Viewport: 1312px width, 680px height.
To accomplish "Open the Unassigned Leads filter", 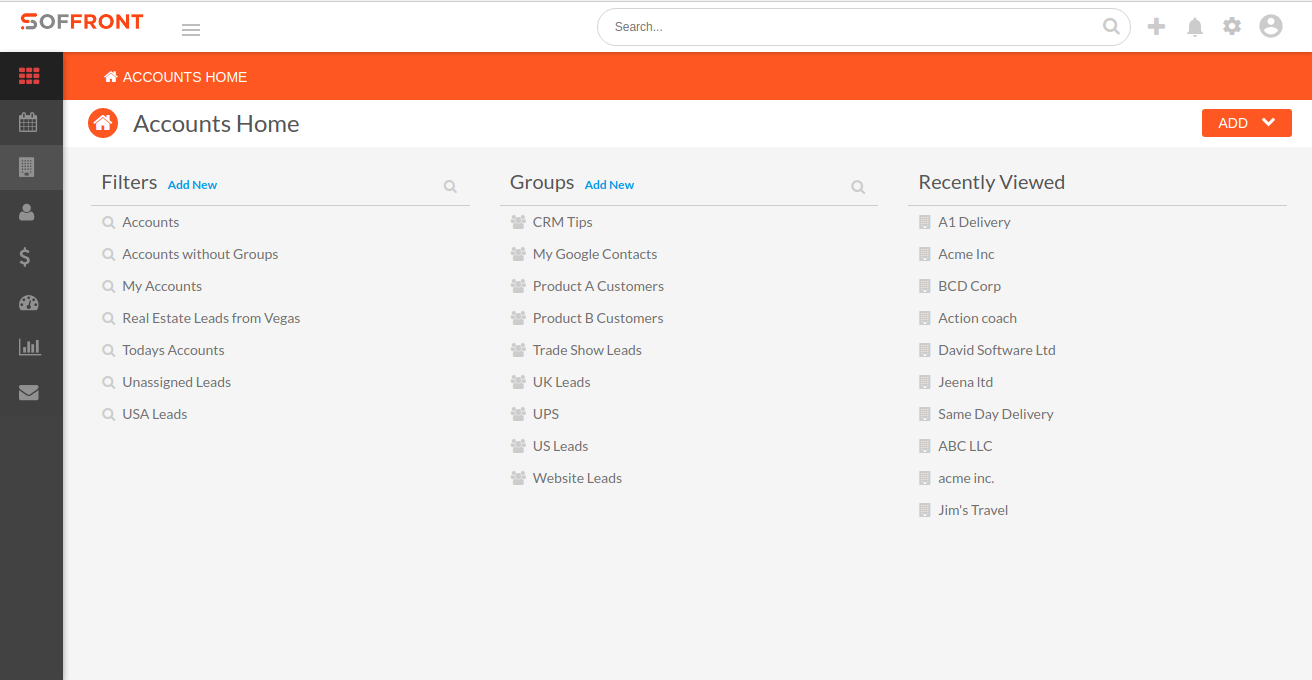I will [x=176, y=382].
